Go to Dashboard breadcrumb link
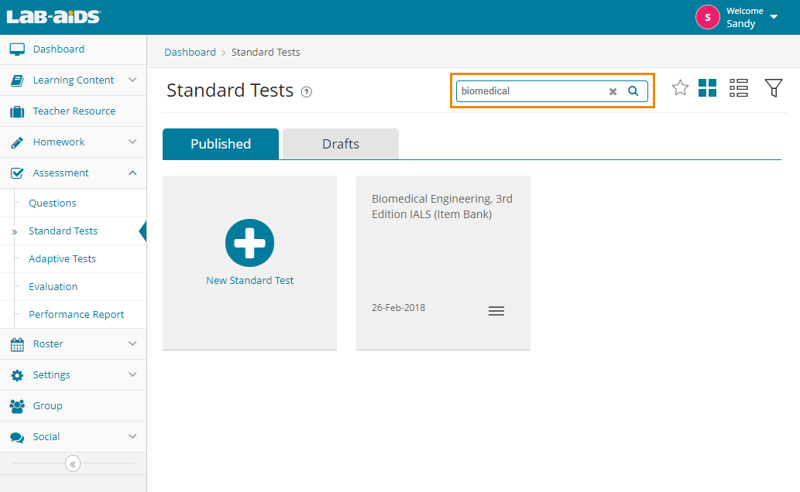The height and width of the screenshot is (492, 800). 190,52
